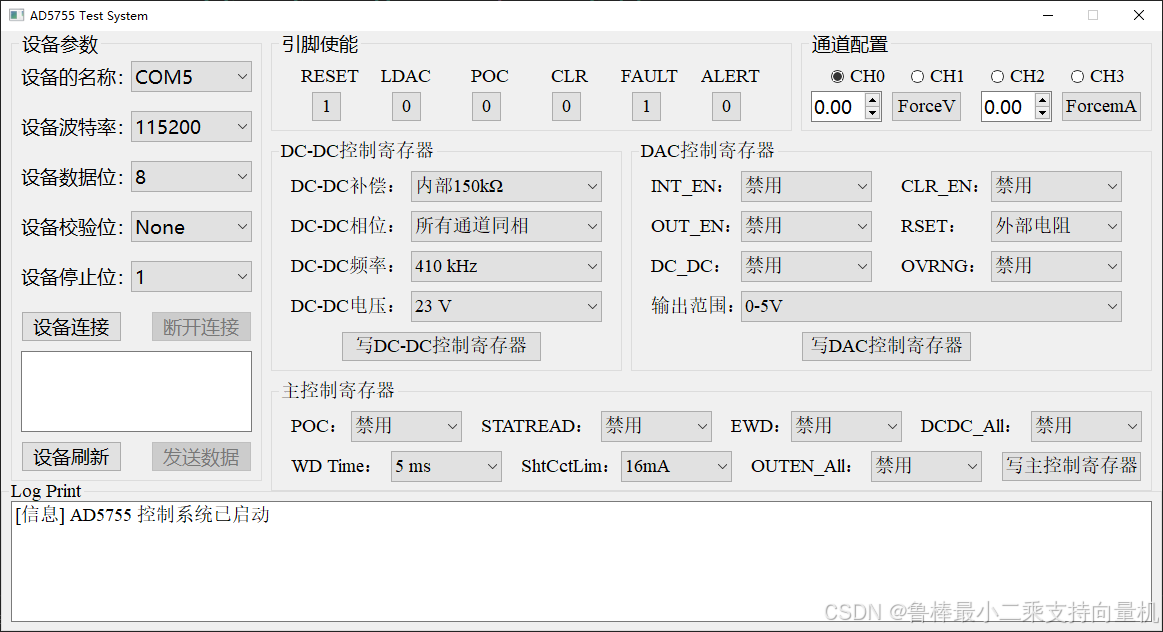Open the WD Time 5 ms dropdown

click(x=447, y=467)
